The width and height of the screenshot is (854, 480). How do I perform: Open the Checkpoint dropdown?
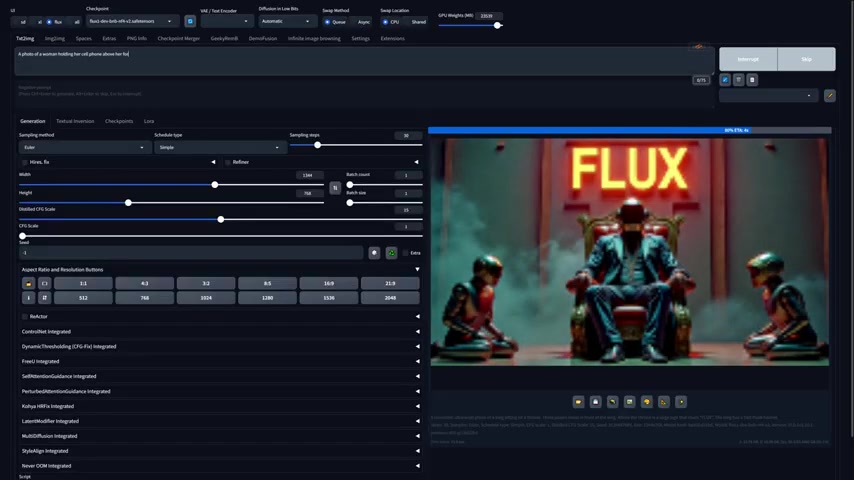[x=132, y=21]
